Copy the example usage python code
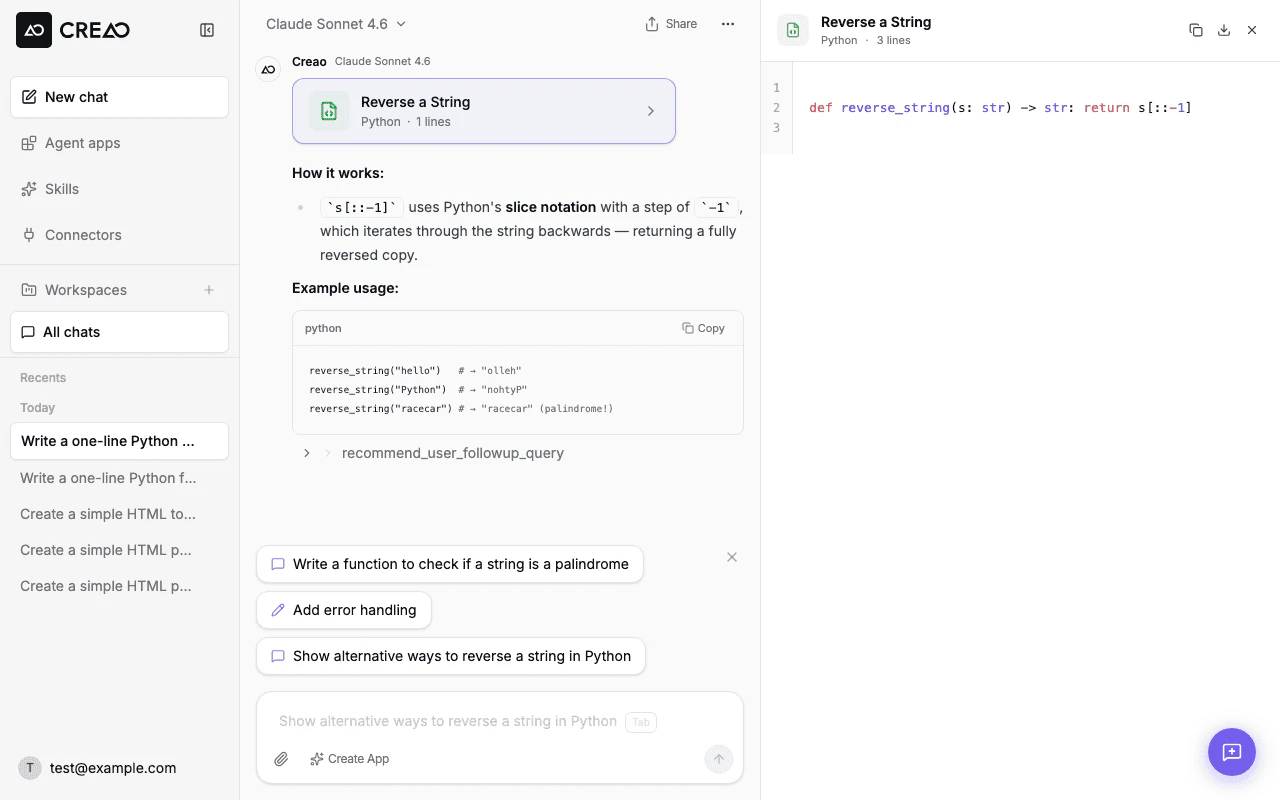Screen dimensions: 1280x800 703,328
